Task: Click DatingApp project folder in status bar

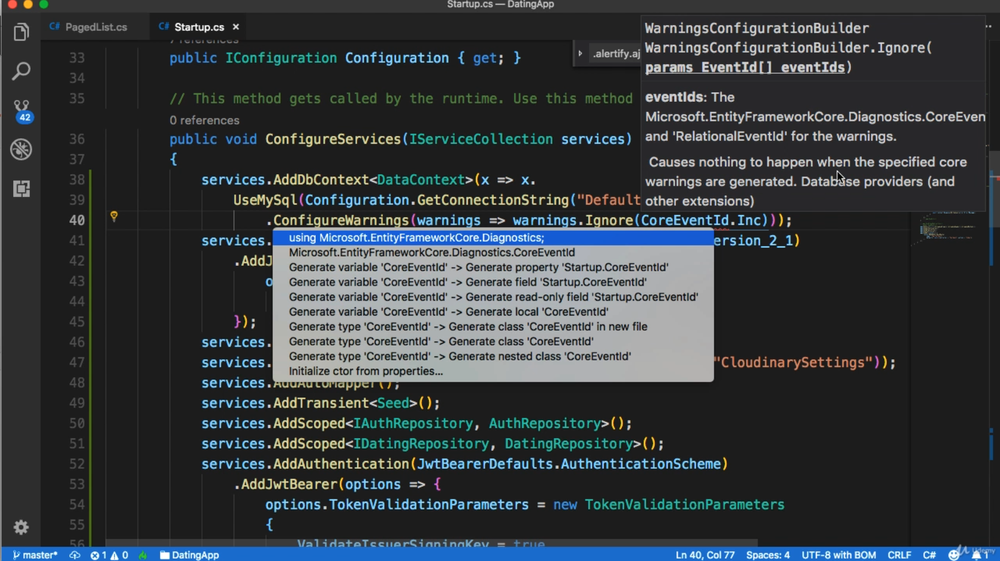Action: [189, 555]
